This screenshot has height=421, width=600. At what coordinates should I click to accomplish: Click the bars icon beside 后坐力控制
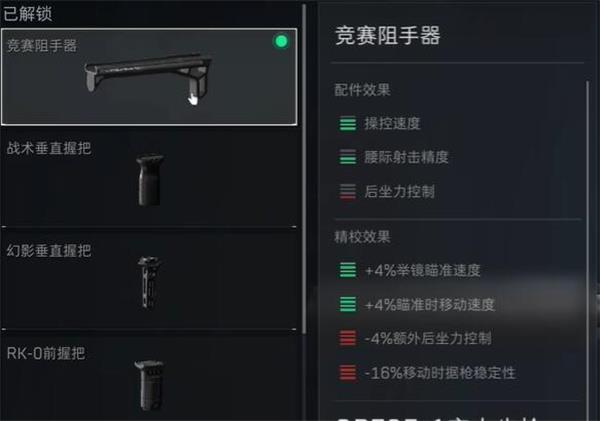point(347,191)
